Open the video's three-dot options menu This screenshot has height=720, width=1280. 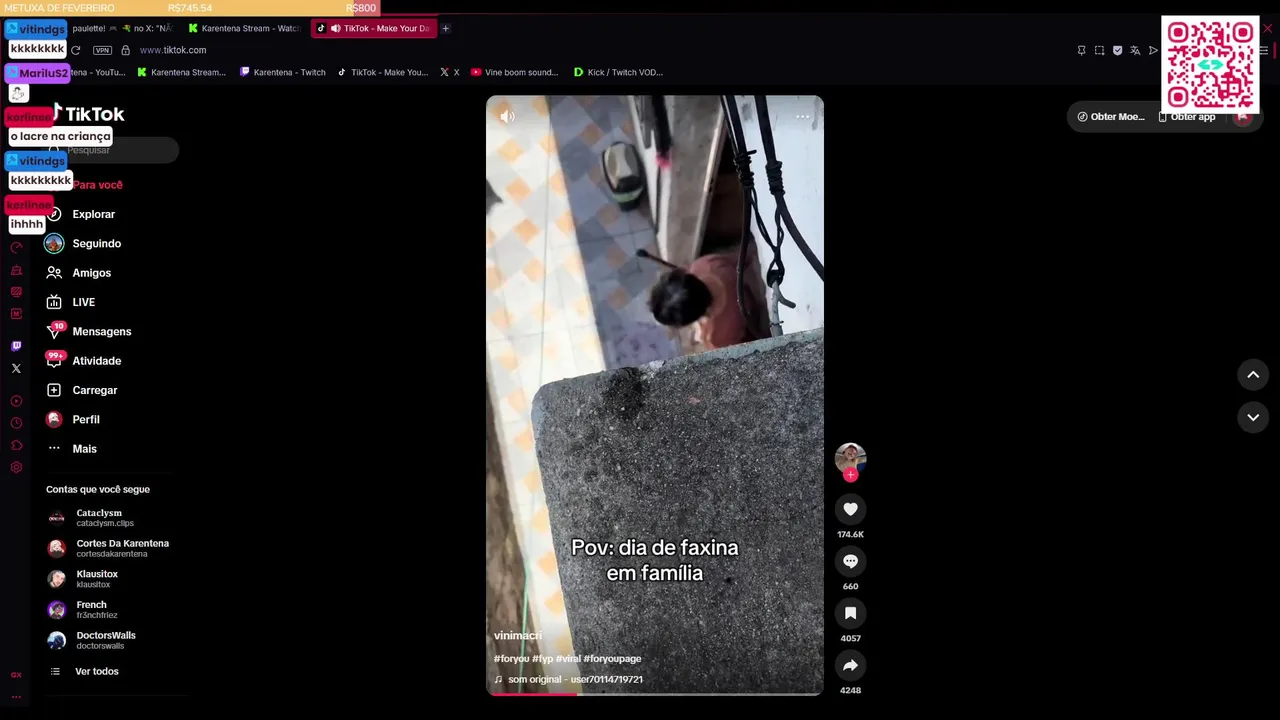(802, 116)
